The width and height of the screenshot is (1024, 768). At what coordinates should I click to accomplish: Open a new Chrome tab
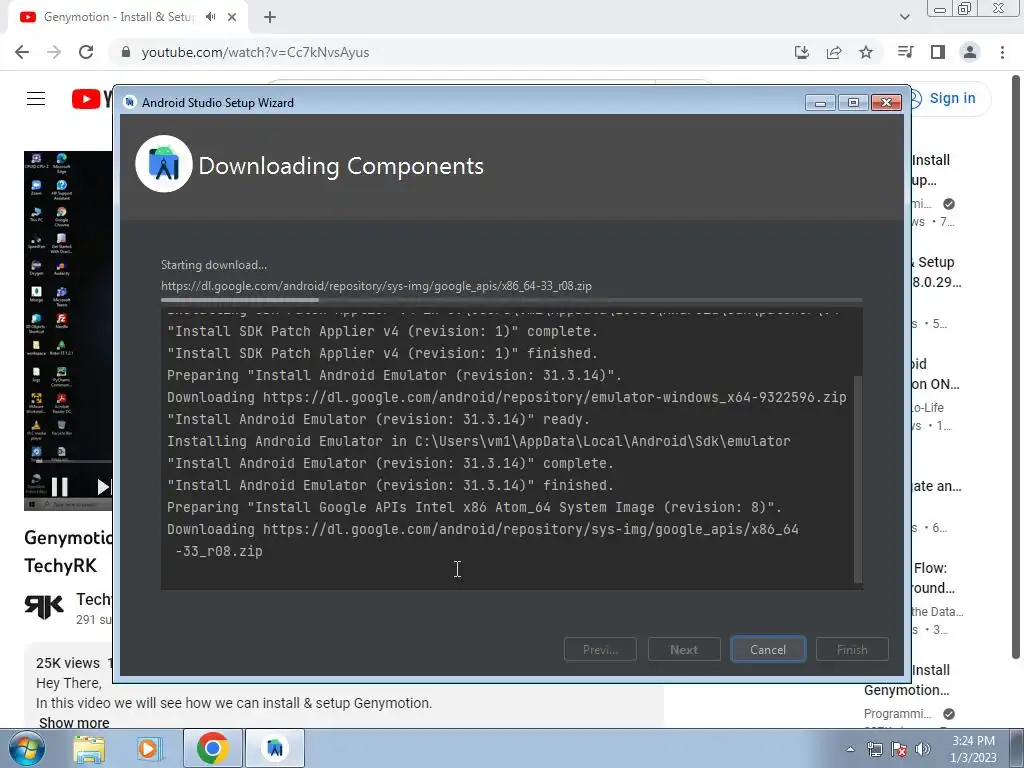click(x=270, y=17)
